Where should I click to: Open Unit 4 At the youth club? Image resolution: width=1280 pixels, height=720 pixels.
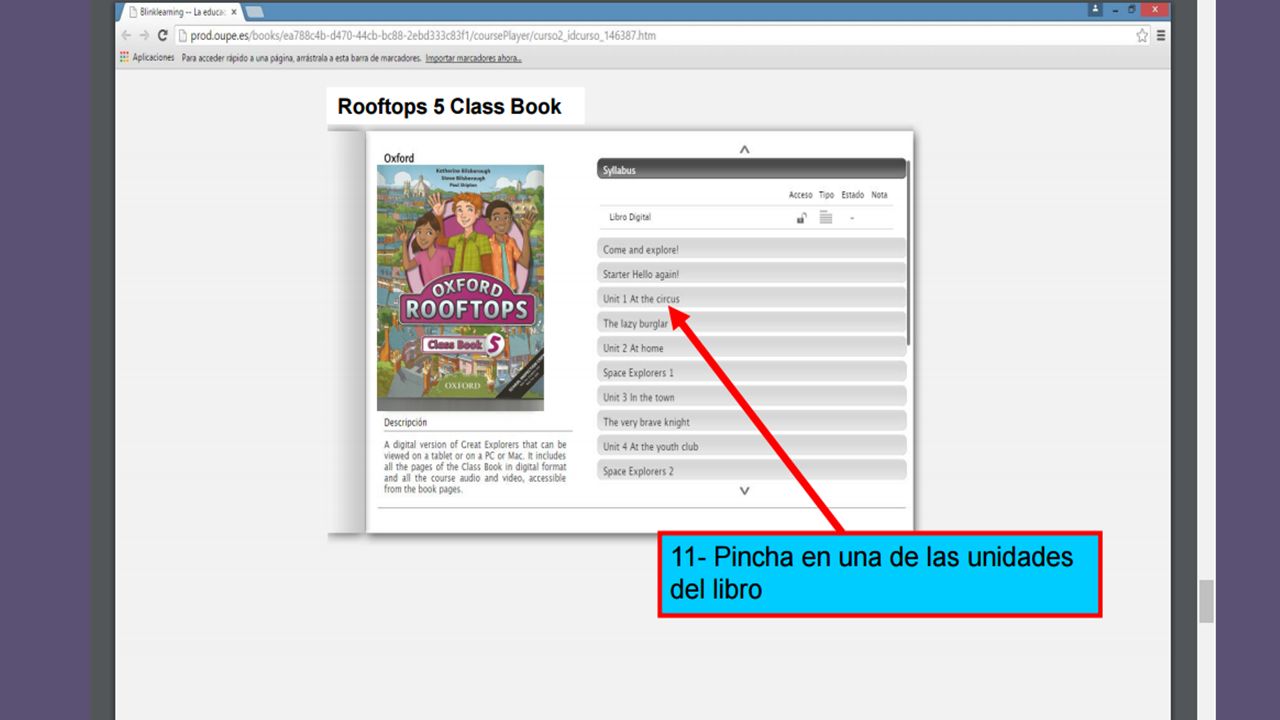pyautogui.click(x=751, y=446)
